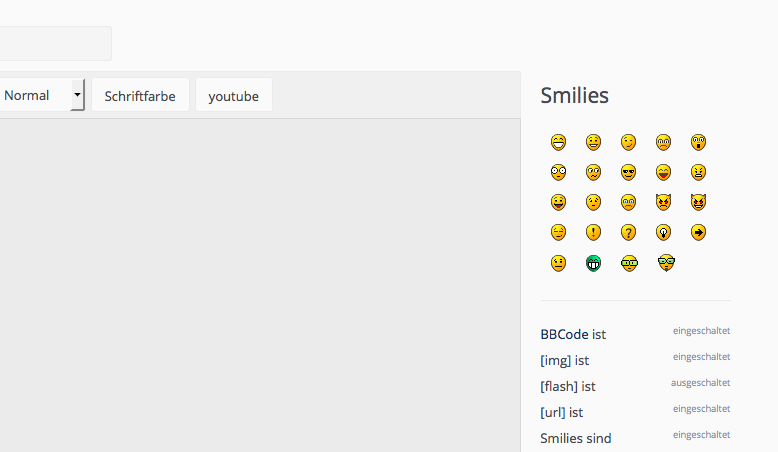778x452 pixels.
Task: Insert the green grinning smiley
Action: [593, 263]
